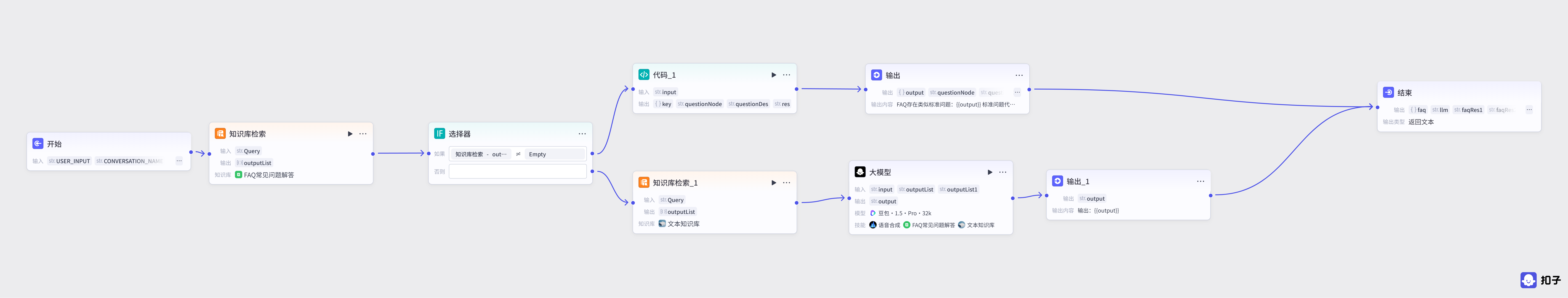Image resolution: width=1568 pixels, height=298 pixels.
Task: Click the 文本知识库 label in 知识库检索_1
Action: point(684,224)
